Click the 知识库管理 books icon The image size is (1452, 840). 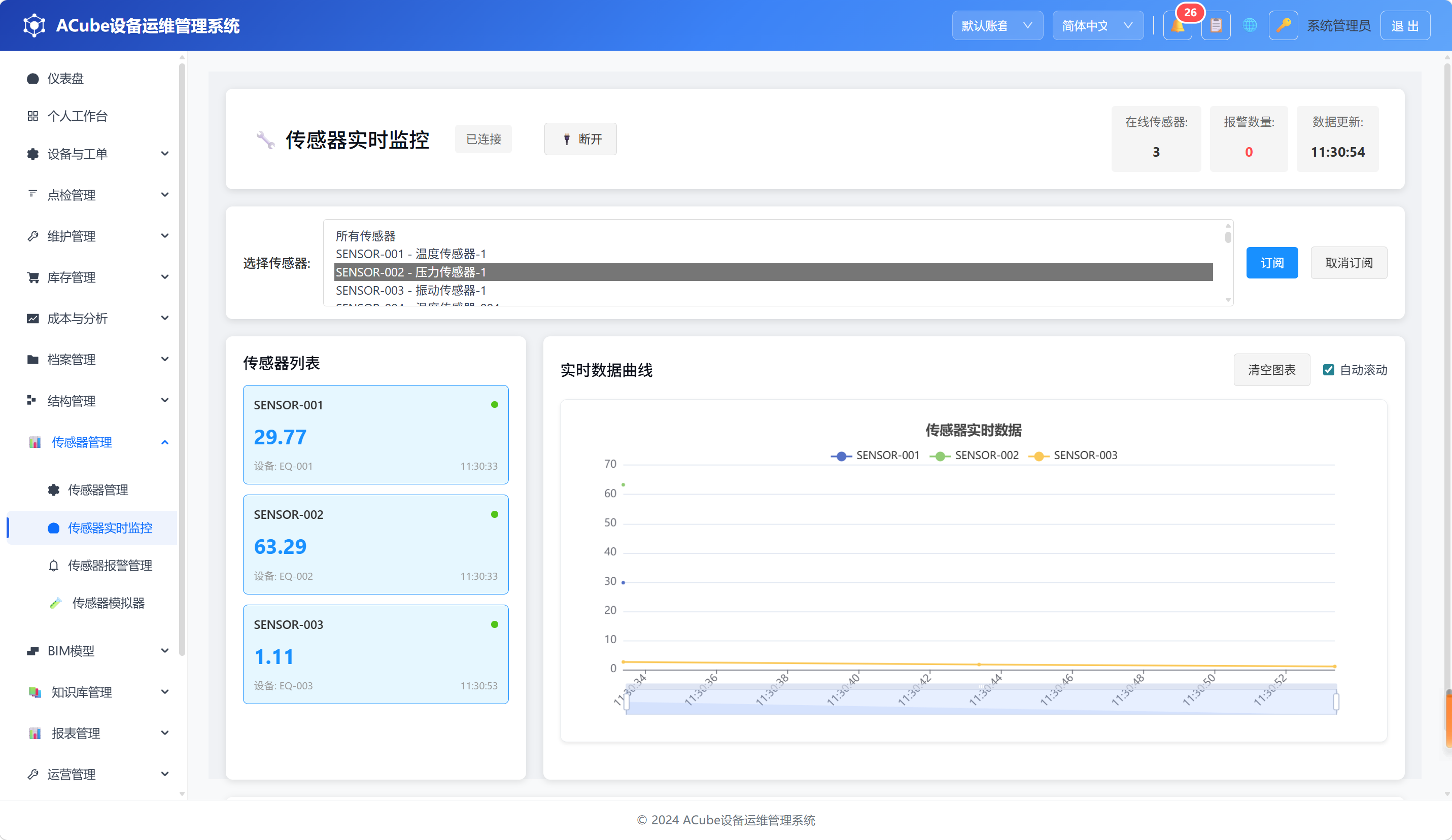click(x=34, y=692)
